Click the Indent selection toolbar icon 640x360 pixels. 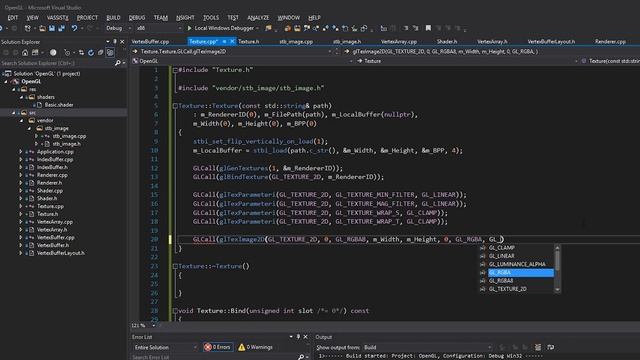(415, 28)
